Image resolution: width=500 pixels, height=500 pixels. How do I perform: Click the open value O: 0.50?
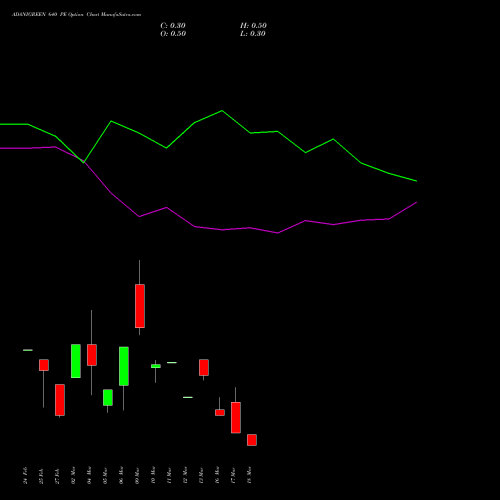pyautogui.click(x=173, y=34)
